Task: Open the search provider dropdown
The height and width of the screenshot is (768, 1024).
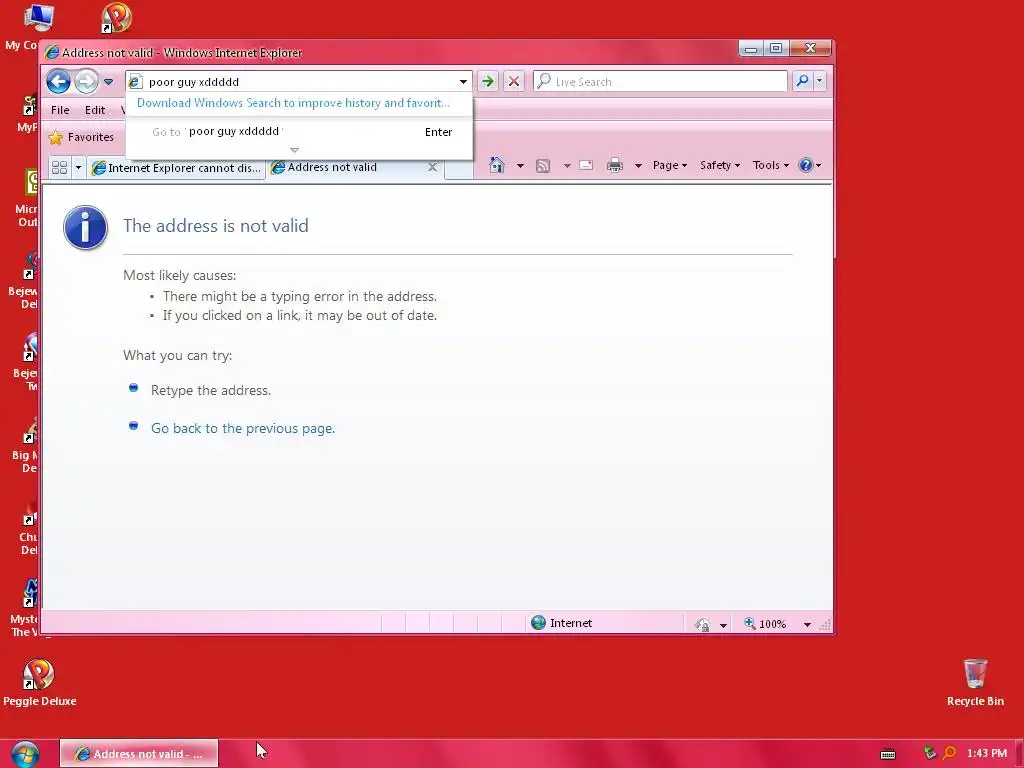Action: [x=820, y=81]
